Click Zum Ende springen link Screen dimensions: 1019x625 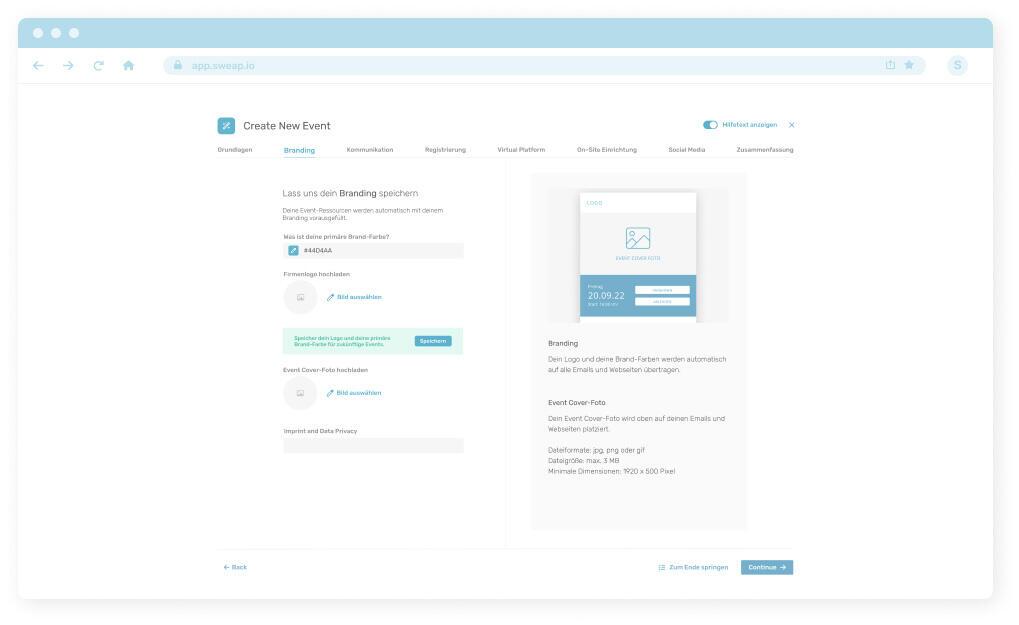[x=693, y=567]
